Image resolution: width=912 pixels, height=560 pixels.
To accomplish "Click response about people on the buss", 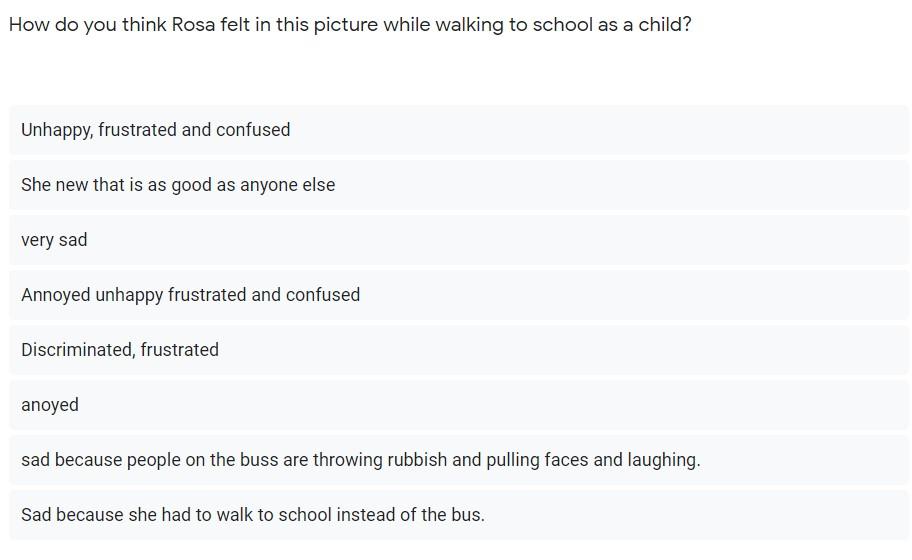I will pyautogui.click(x=459, y=459).
